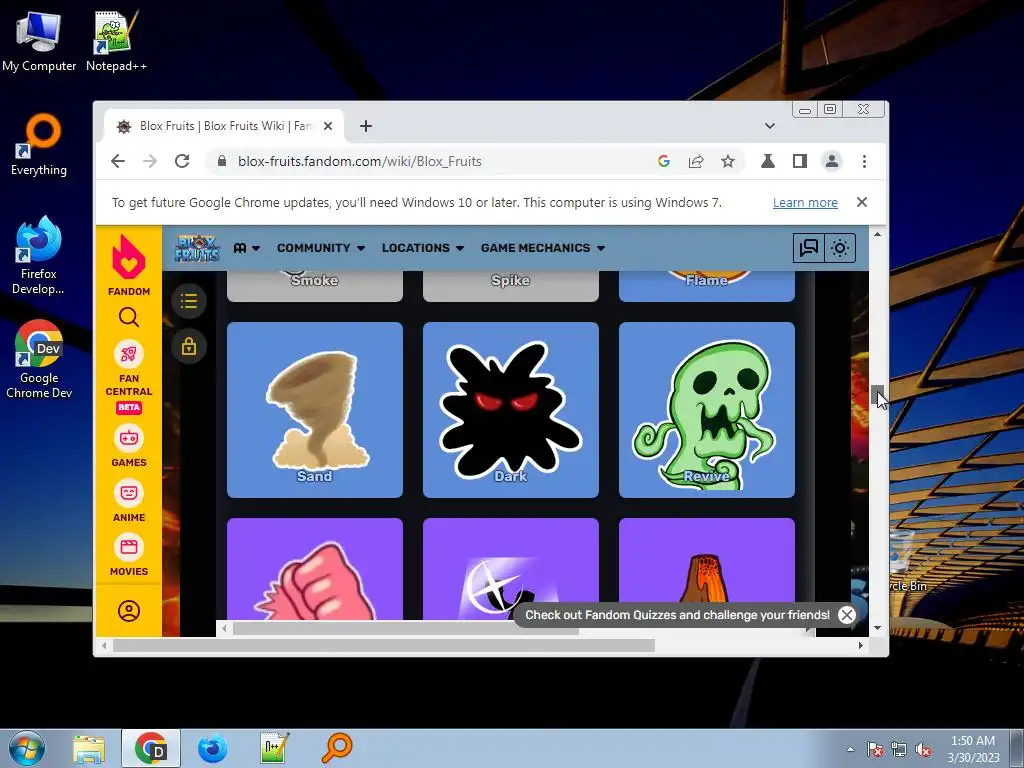Open Everything desktop shortcut
Viewport: 1024px width, 768px height.
click(x=39, y=145)
